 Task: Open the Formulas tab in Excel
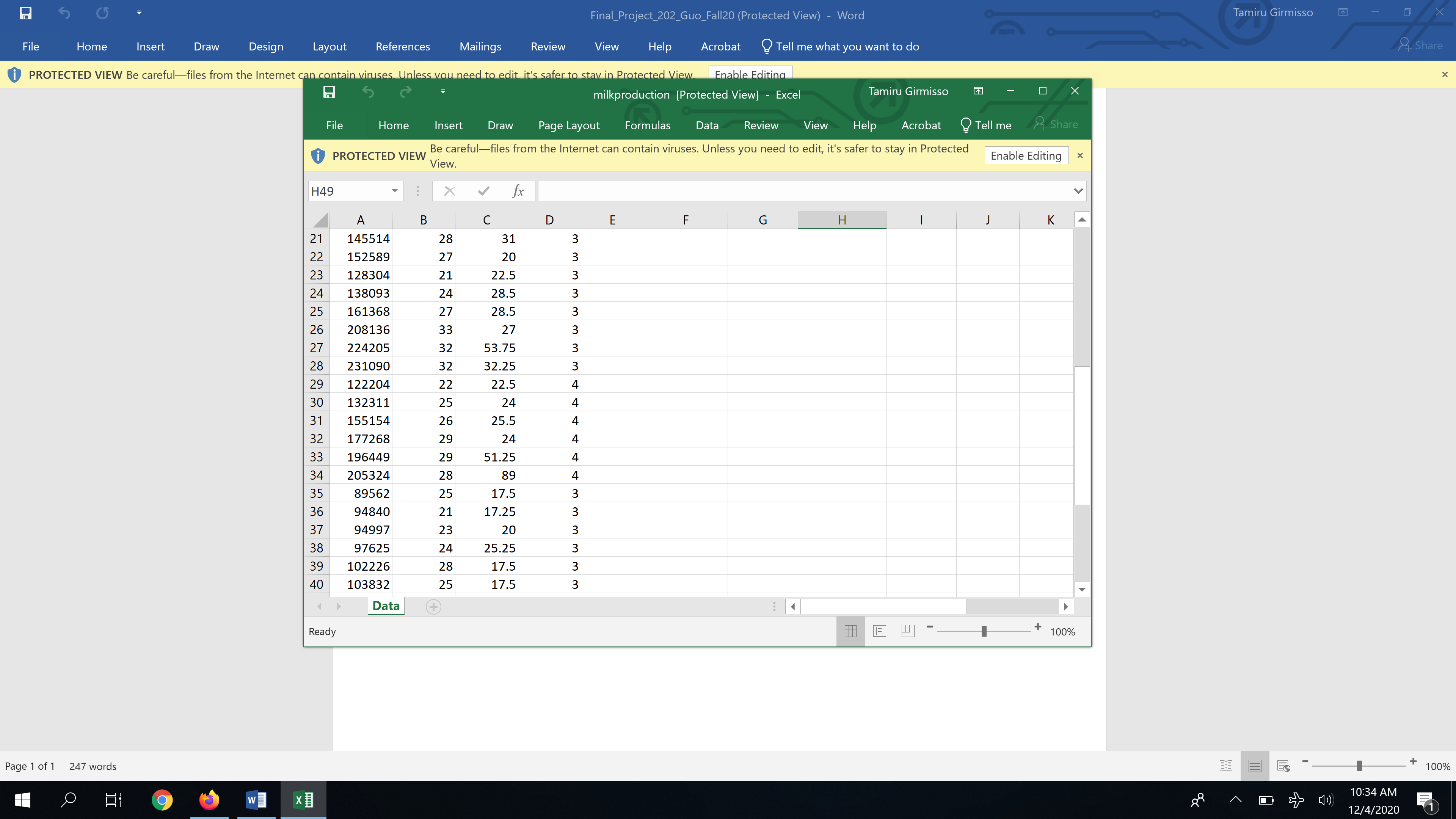tap(647, 126)
